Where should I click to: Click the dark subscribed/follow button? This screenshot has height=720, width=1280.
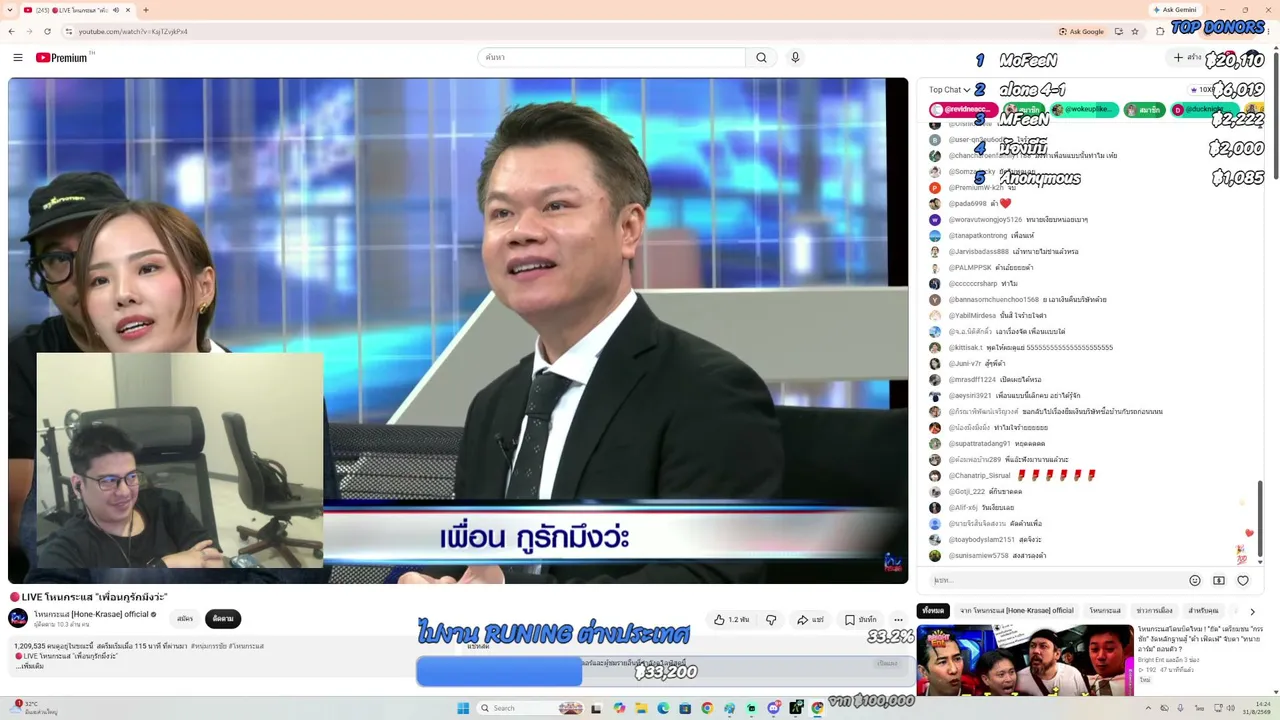(x=223, y=619)
